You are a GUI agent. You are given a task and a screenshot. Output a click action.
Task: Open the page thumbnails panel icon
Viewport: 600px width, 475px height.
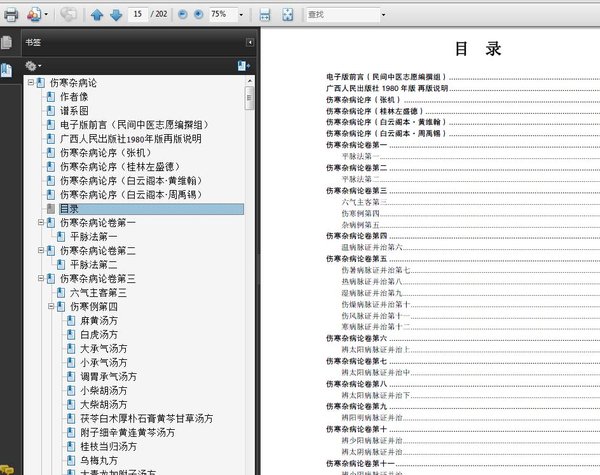click(7, 42)
